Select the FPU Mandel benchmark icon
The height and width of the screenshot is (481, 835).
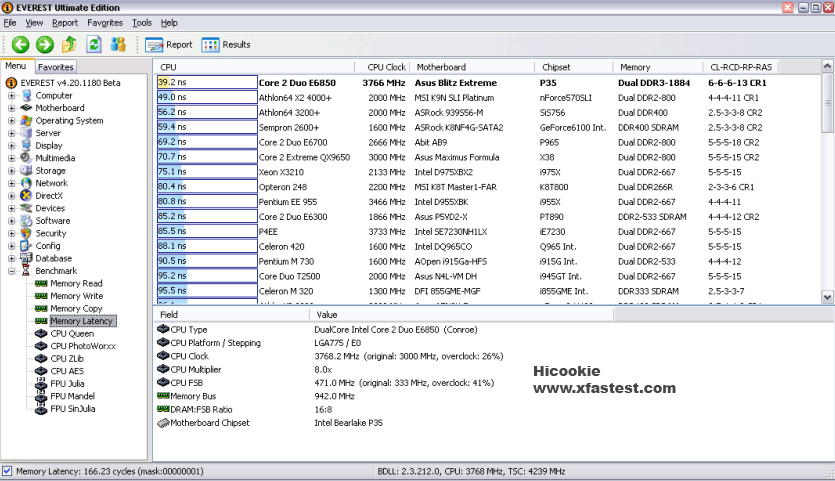coord(41,396)
